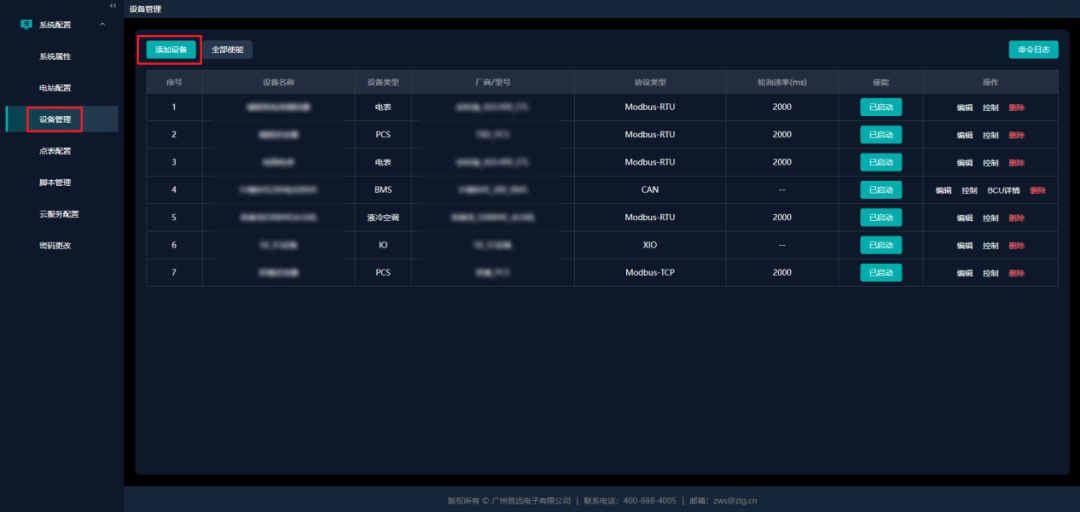
Task: Toggle 已启动 for device row 2
Action: click(880, 134)
